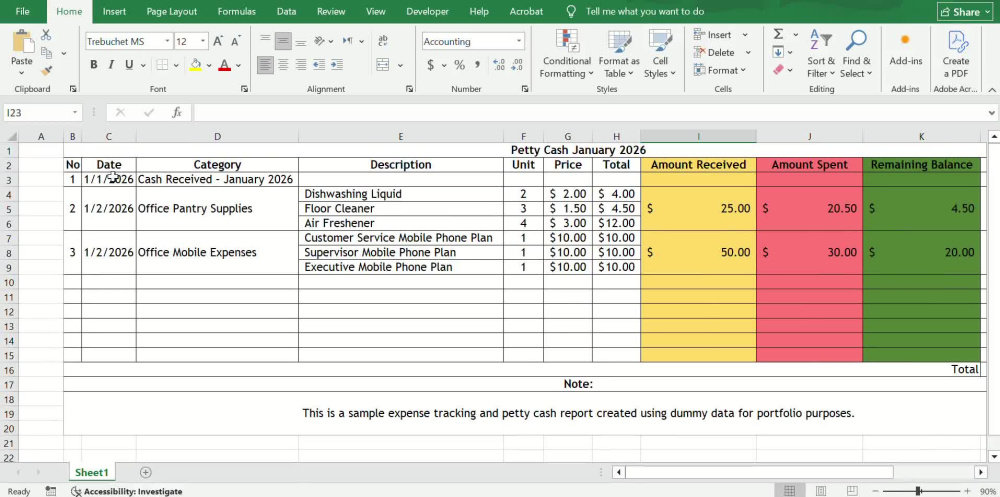Image resolution: width=1000 pixels, height=497 pixels.
Task: Open the font name Trebuchet MS dropdown
Action: pyautogui.click(x=167, y=41)
